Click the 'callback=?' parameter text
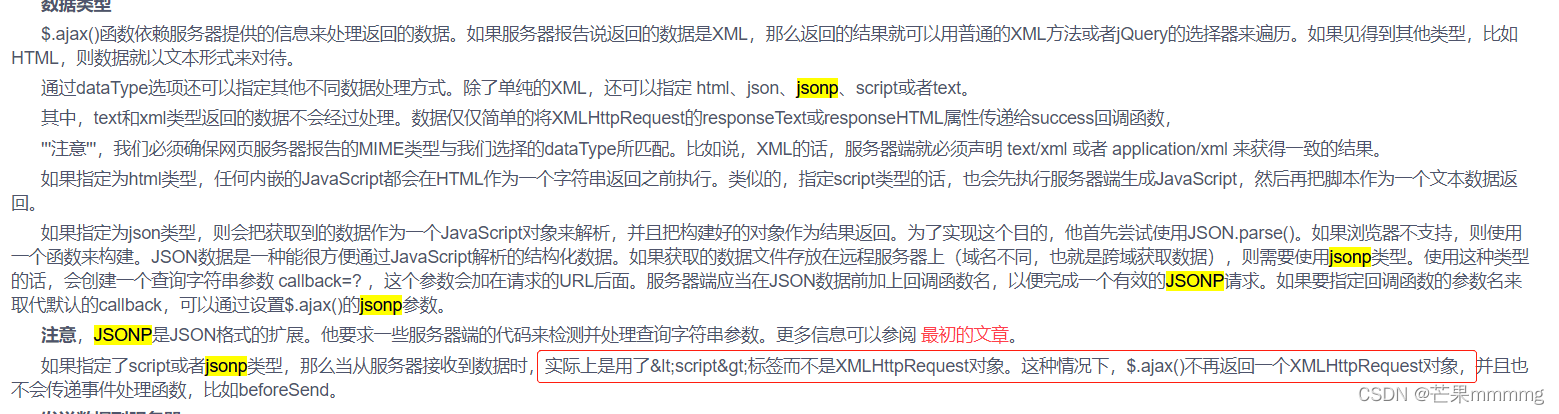The image size is (1559, 414). [327, 281]
